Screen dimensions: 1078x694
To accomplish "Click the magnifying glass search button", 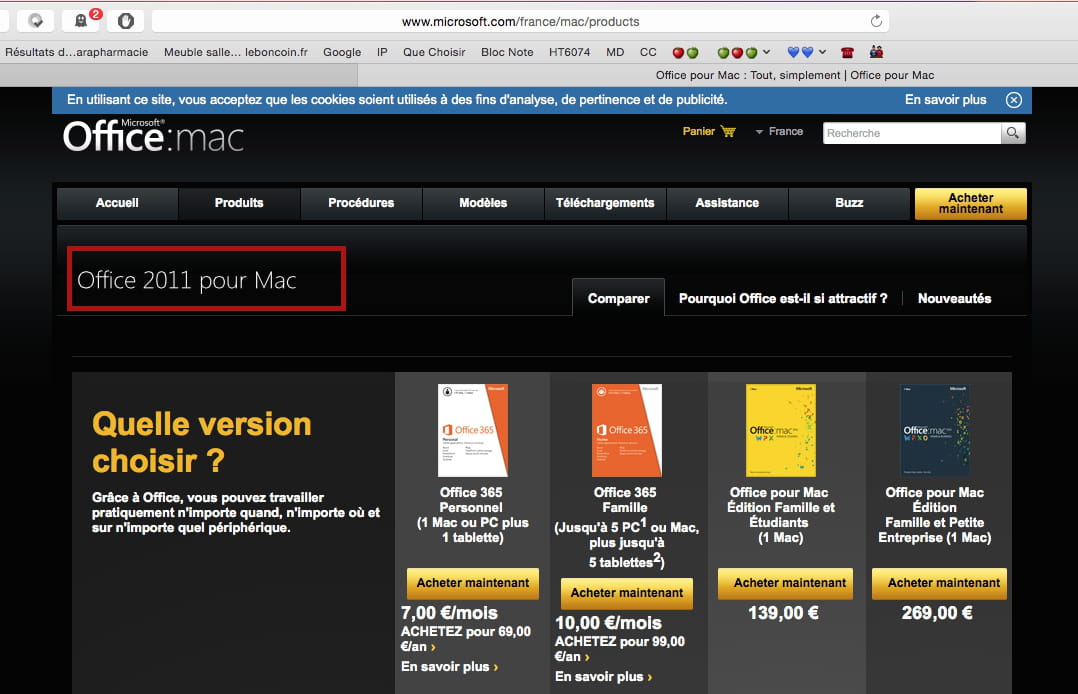I will coord(1013,133).
